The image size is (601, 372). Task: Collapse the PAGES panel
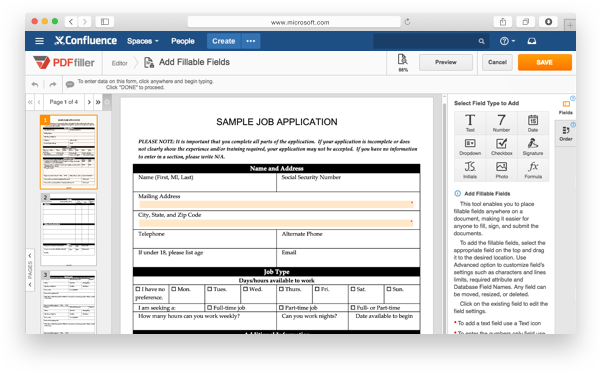[30, 270]
